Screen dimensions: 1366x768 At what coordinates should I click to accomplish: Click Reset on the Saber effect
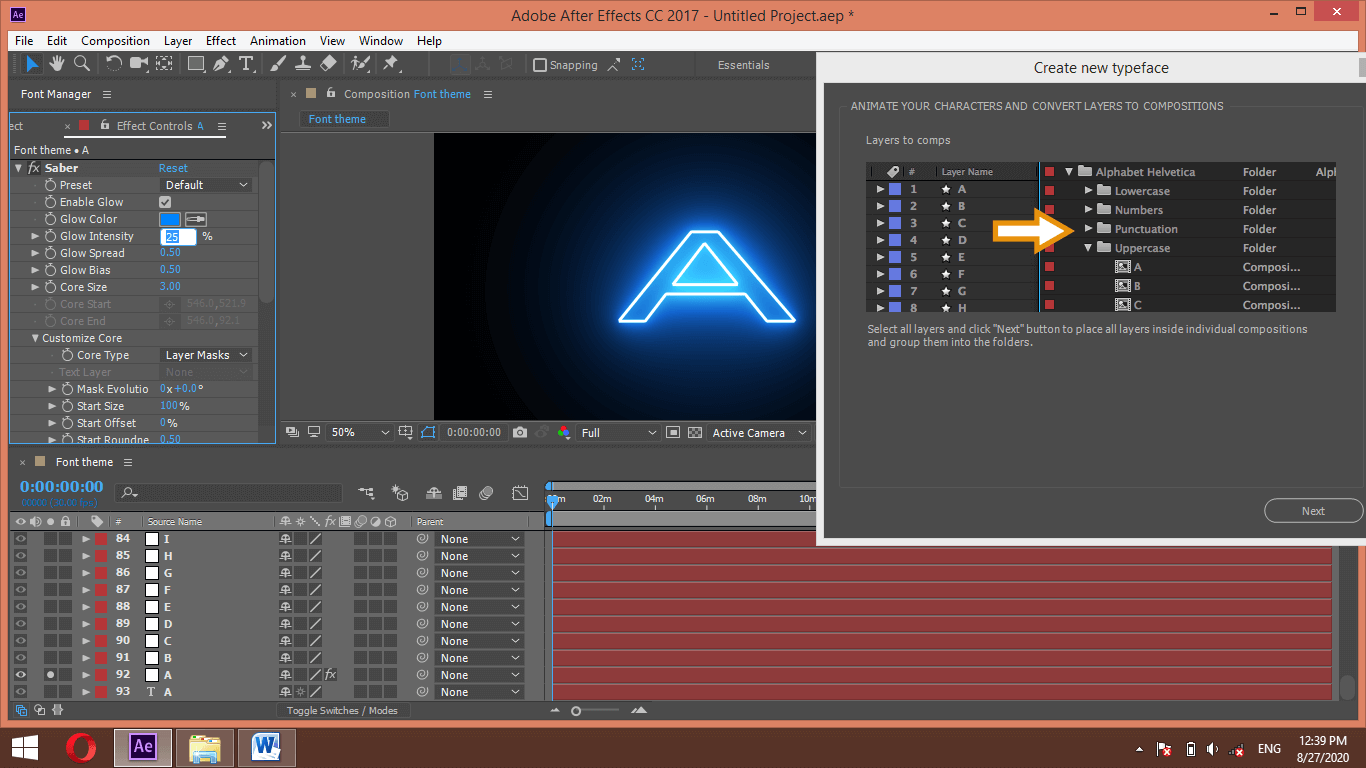[172, 167]
